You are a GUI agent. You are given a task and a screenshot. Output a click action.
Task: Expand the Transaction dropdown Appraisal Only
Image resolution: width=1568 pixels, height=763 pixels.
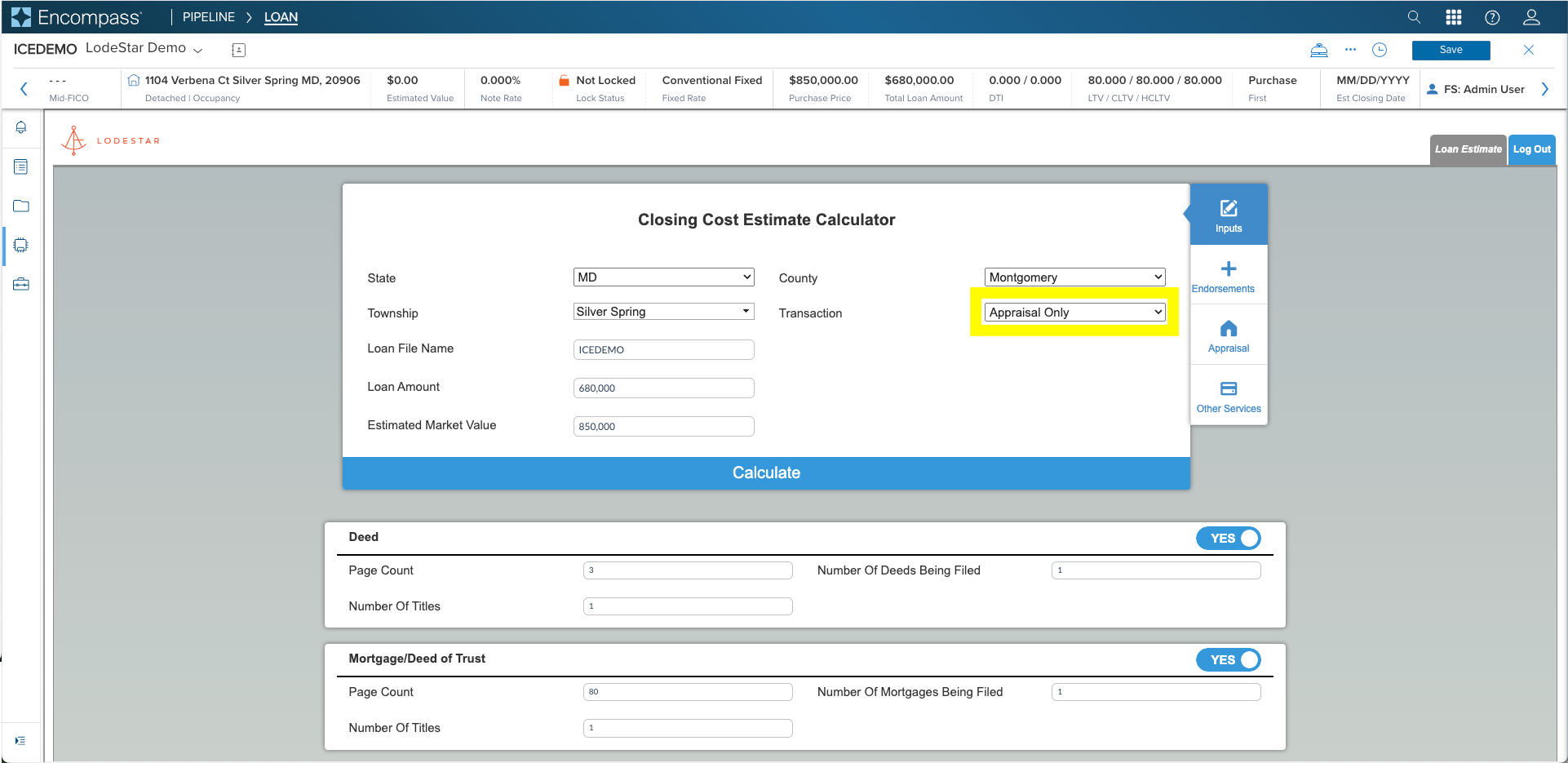[x=1075, y=313]
